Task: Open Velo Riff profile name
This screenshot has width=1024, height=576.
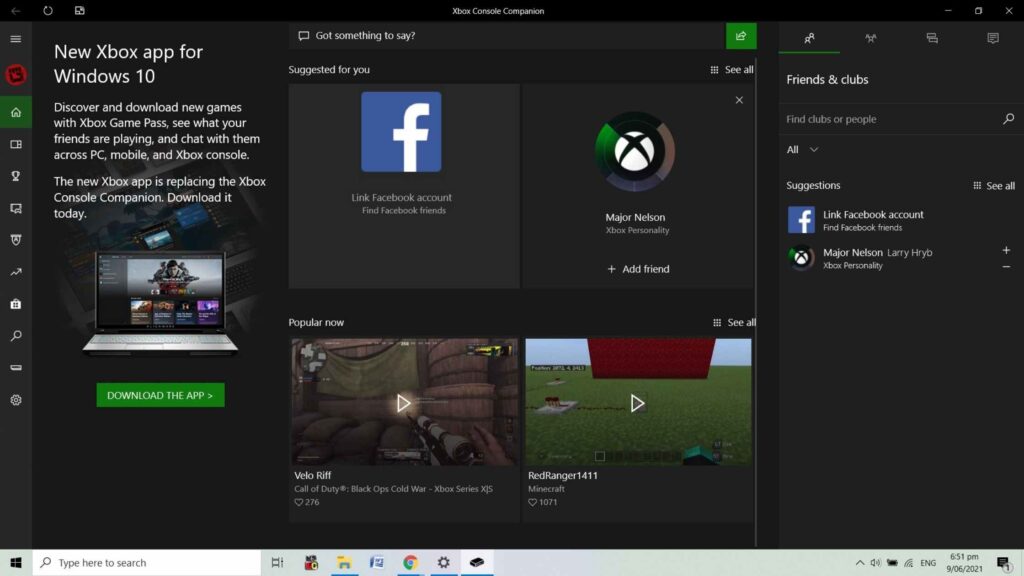Action: pyautogui.click(x=312, y=475)
